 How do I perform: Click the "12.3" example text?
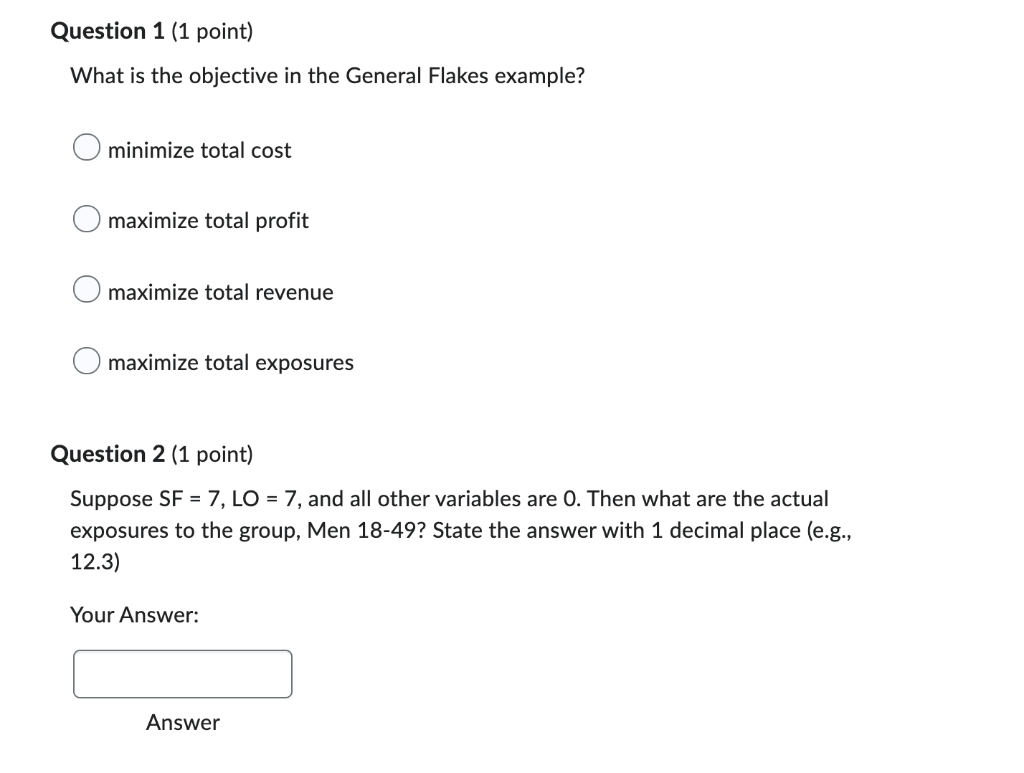(91, 562)
